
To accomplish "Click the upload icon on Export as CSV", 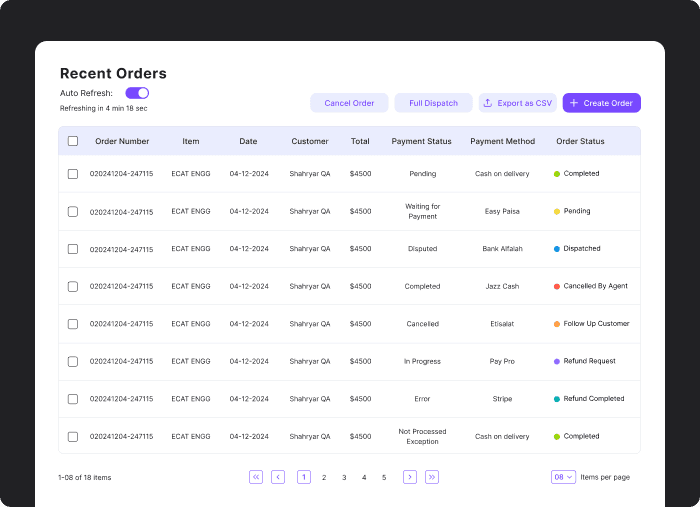I will 488,103.
